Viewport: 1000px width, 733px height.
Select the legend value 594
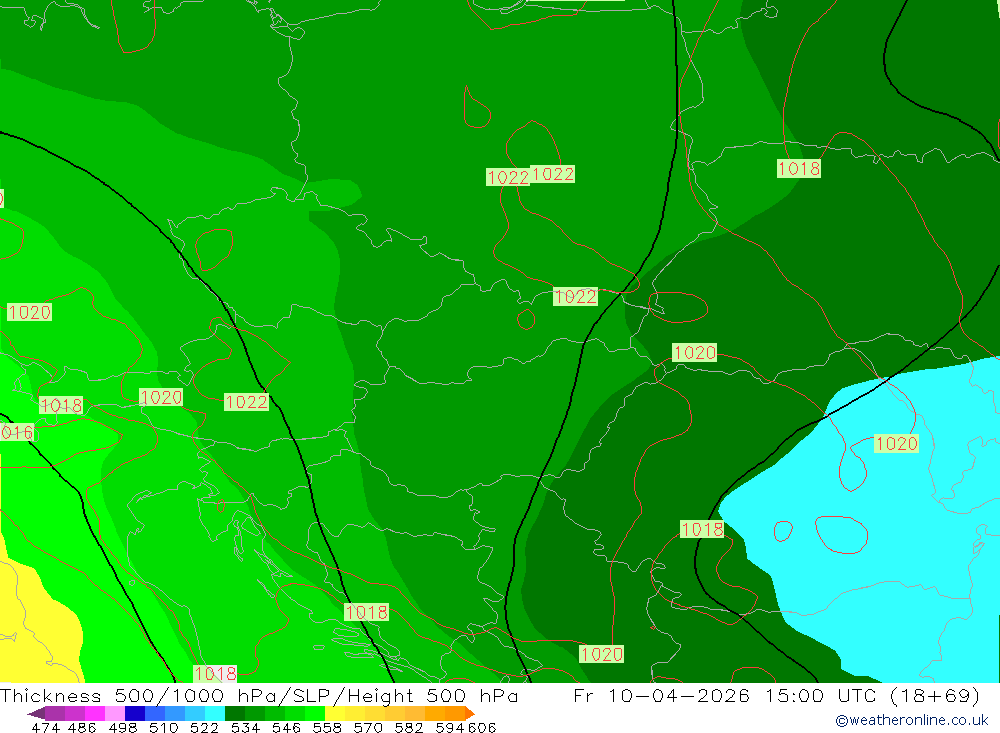click(x=450, y=727)
